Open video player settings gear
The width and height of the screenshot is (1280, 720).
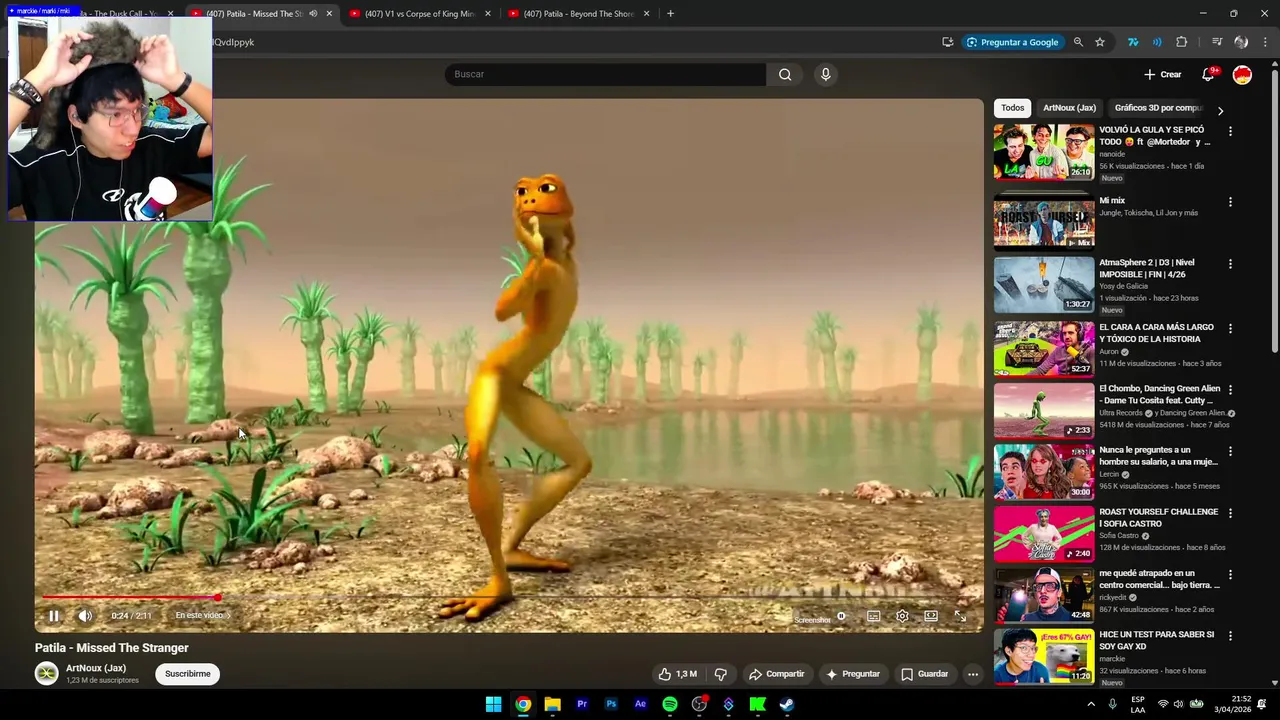pyautogui.click(x=902, y=616)
